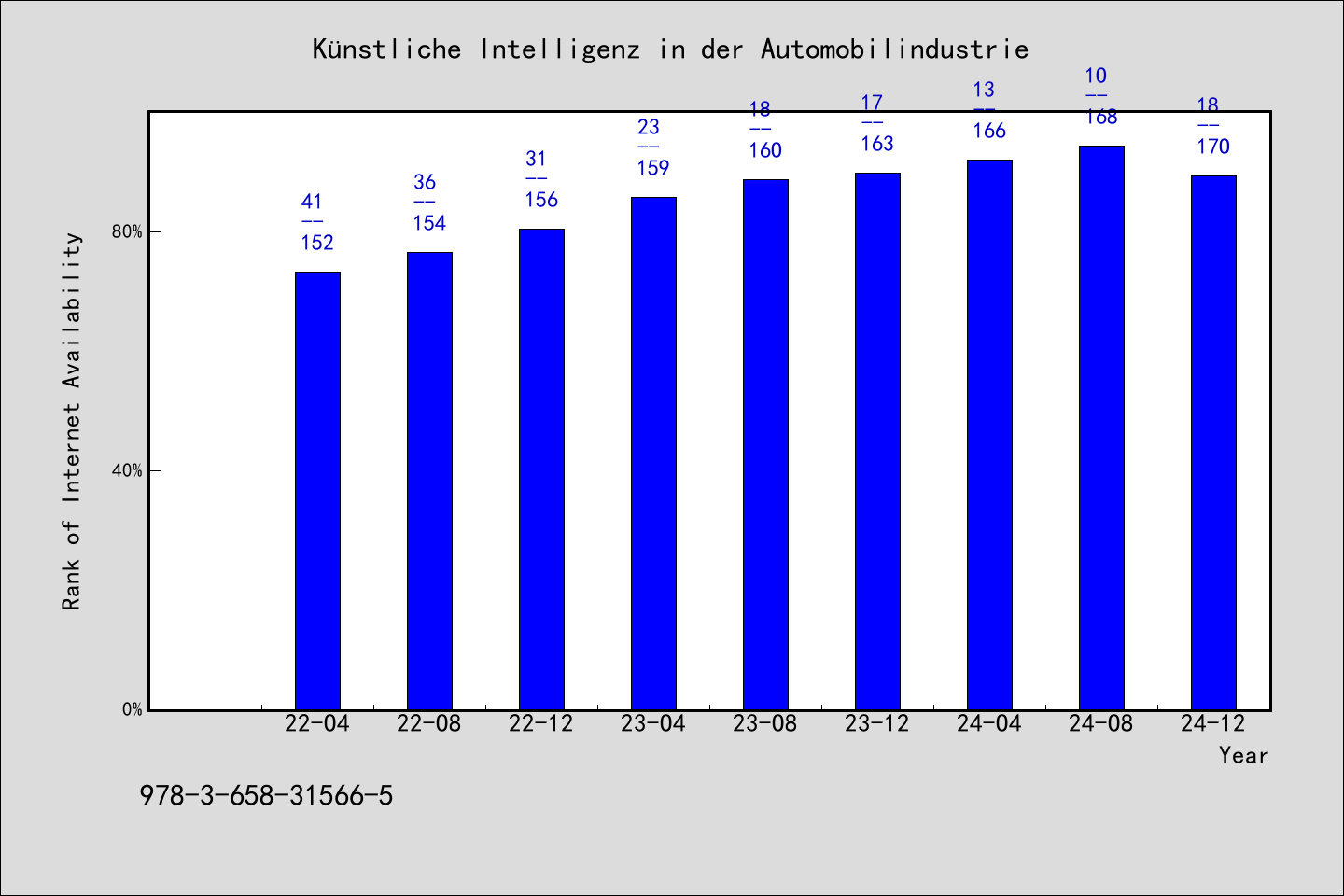Click the x-axis tick label 23-12

(877, 723)
